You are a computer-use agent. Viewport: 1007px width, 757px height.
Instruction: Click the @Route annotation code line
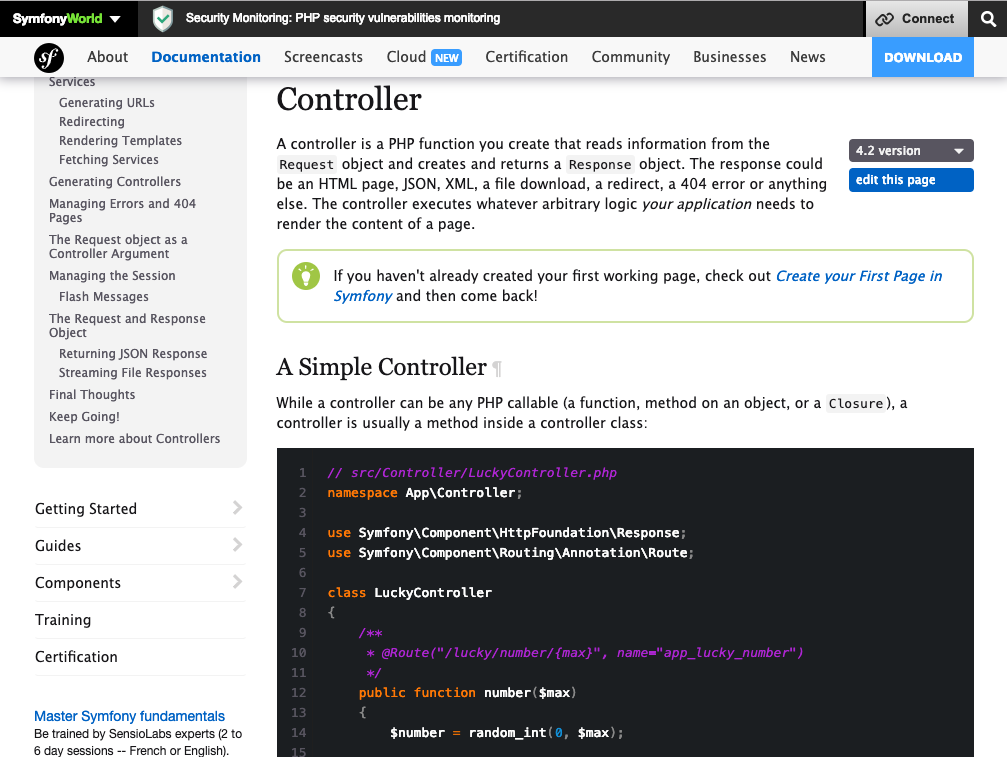point(584,653)
